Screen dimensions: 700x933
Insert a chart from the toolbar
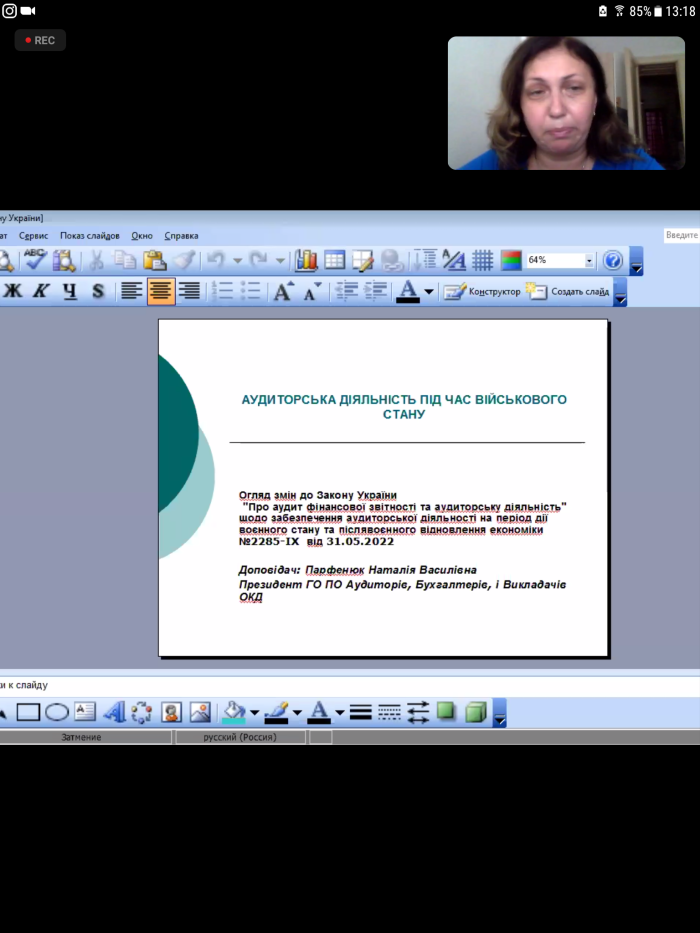click(x=306, y=261)
